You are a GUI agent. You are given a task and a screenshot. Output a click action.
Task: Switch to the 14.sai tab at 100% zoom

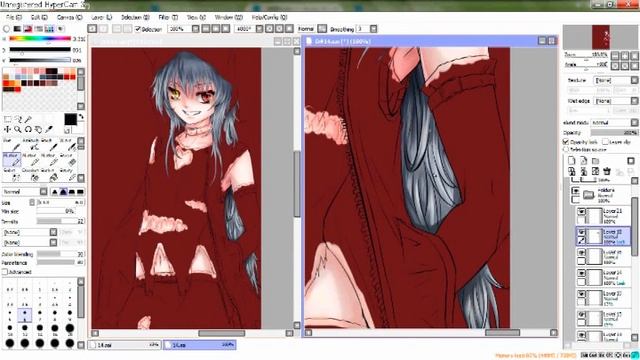(x=200, y=345)
